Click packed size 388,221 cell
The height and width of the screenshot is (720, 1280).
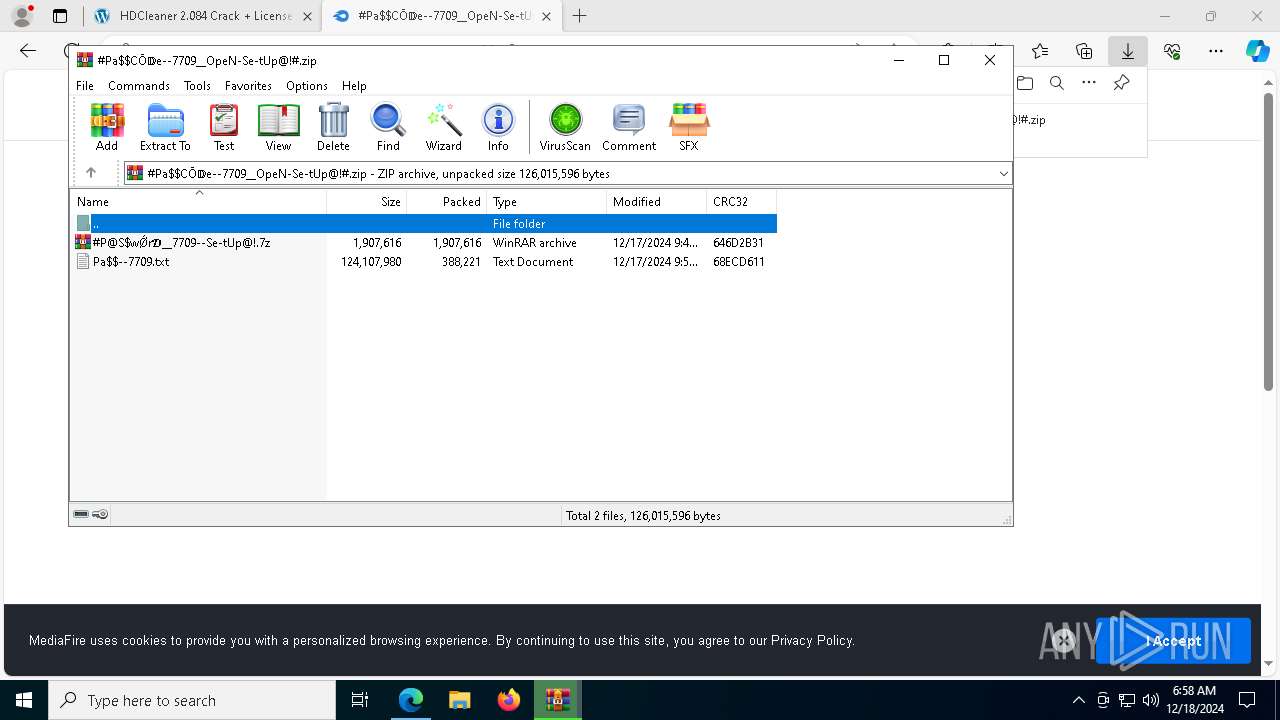(x=461, y=262)
